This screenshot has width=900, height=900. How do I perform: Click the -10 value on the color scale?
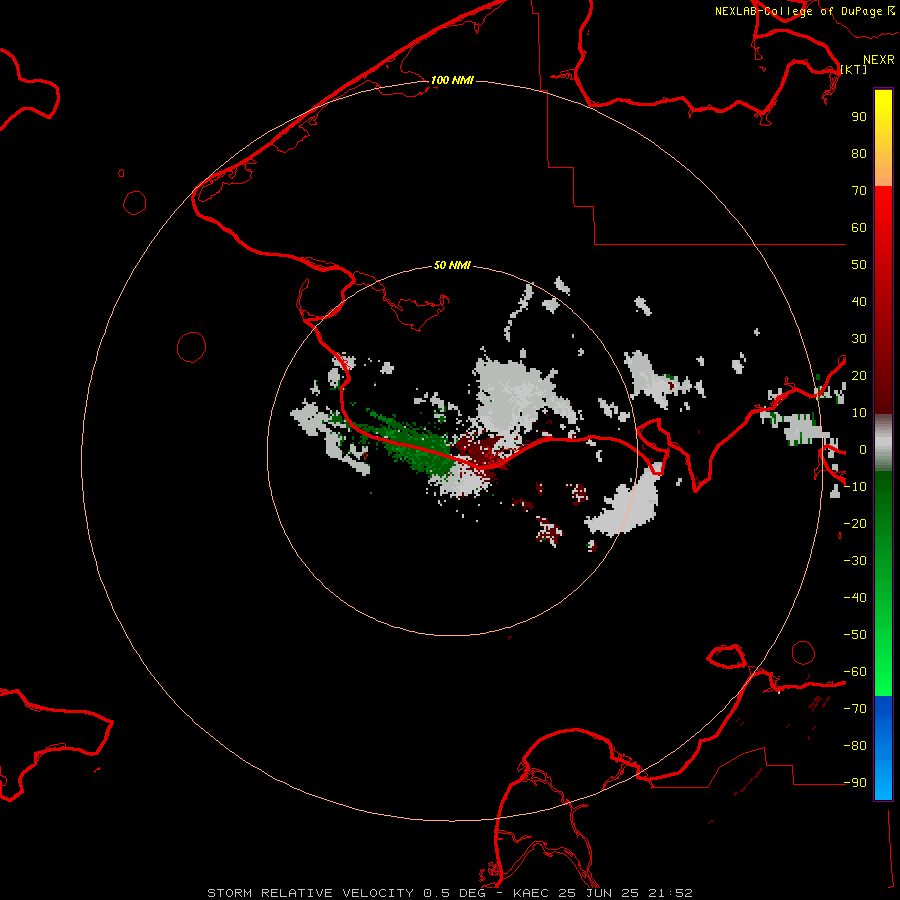point(855,487)
